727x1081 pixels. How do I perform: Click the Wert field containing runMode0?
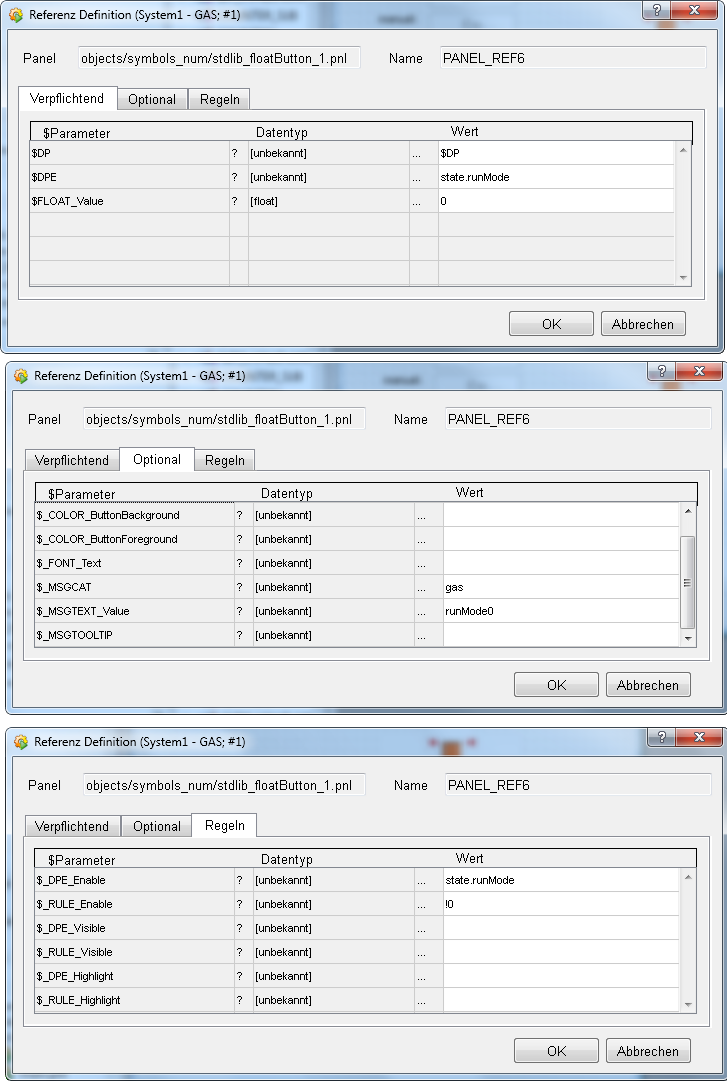click(560, 611)
